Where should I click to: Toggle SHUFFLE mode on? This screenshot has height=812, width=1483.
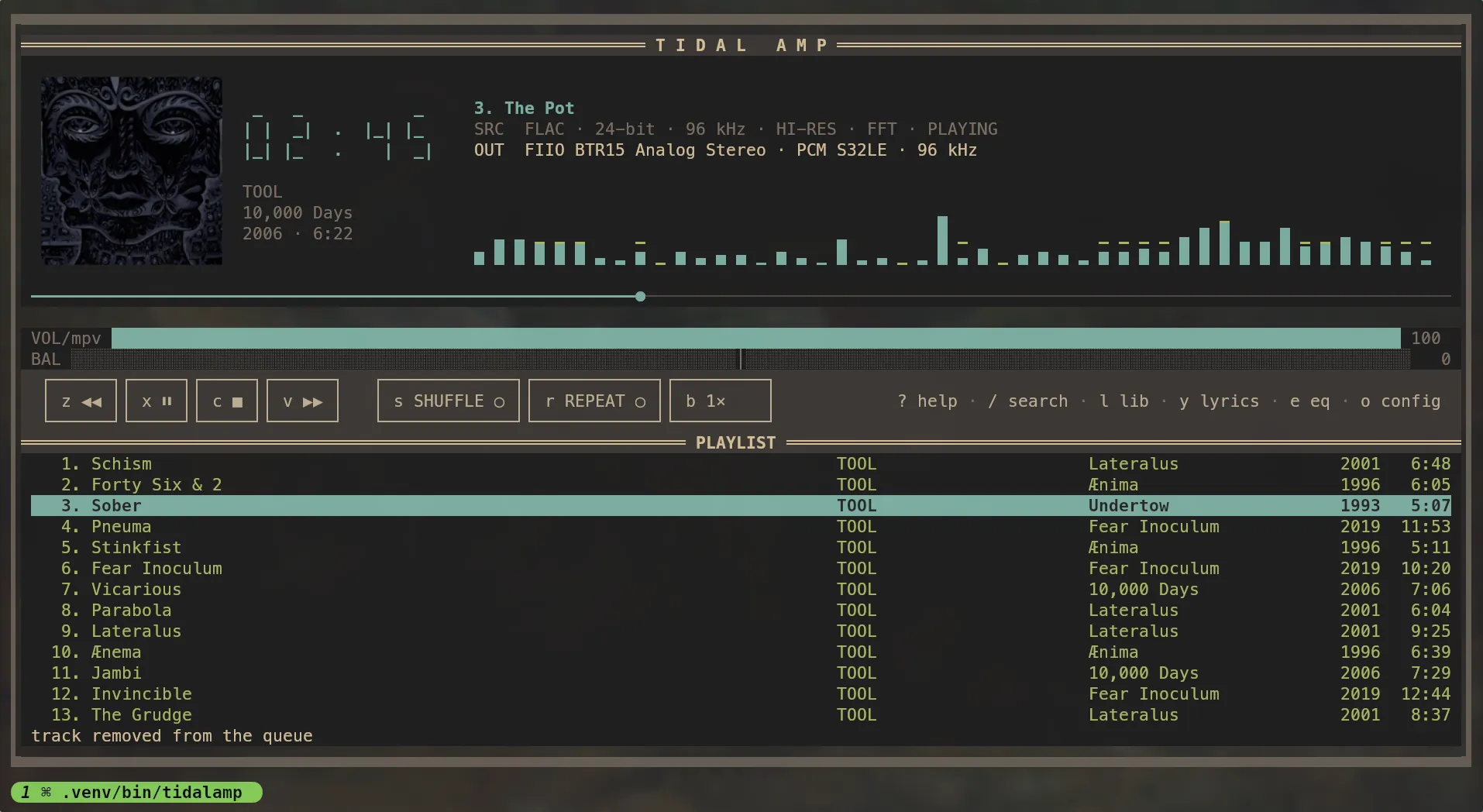point(449,401)
